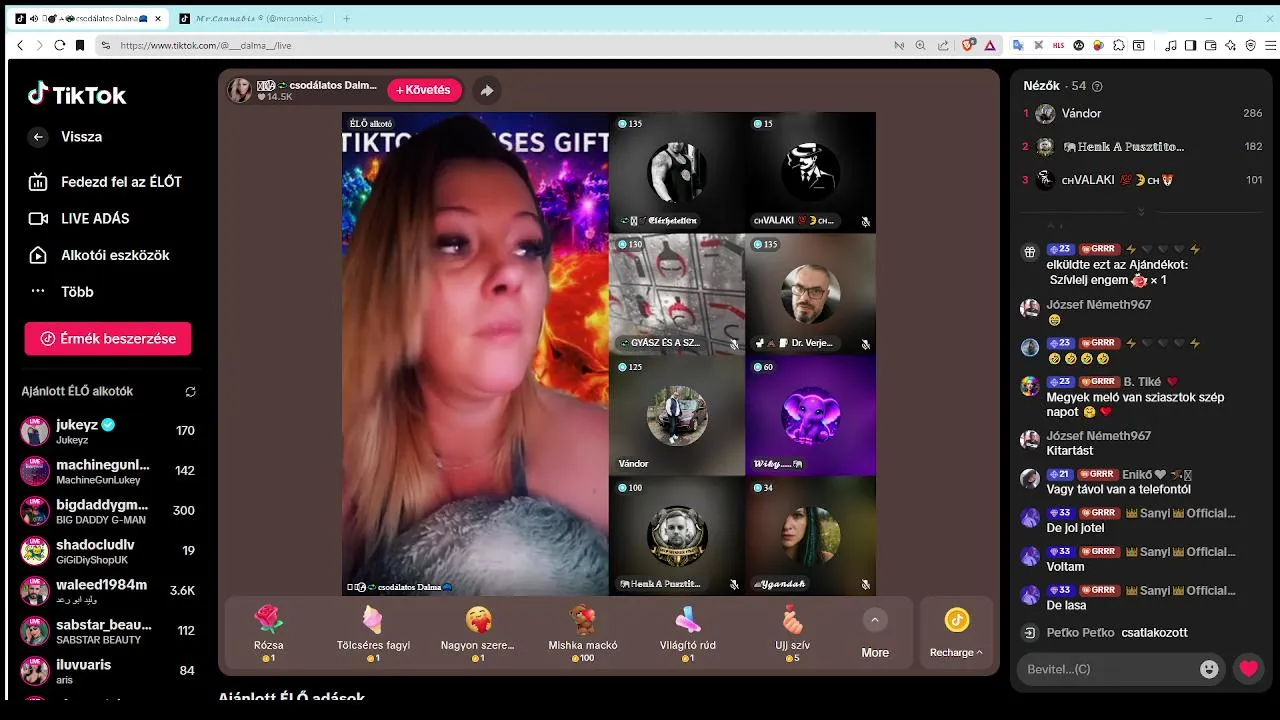Send a like with the heart button
The width and height of the screenshot is (1280, 720).
1248,669
